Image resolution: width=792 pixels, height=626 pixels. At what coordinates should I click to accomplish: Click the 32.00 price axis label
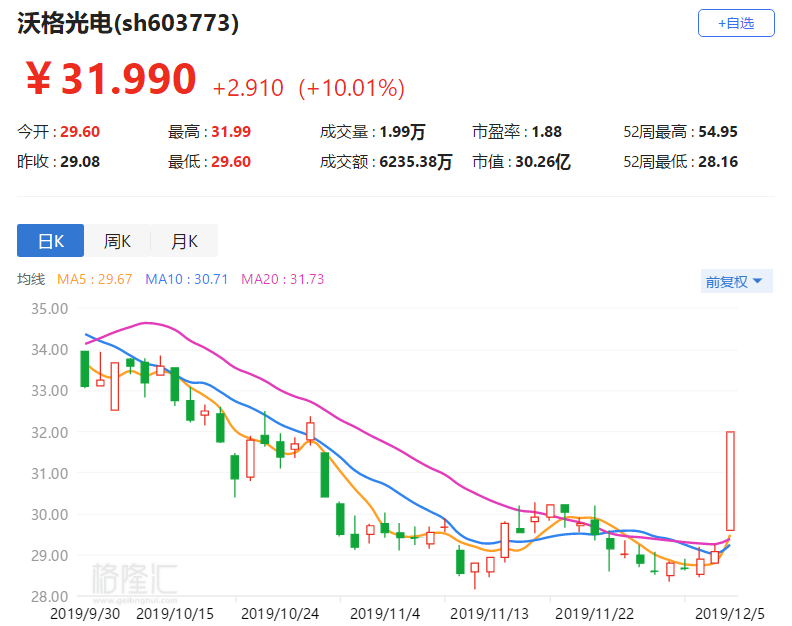tap(50, 432)
